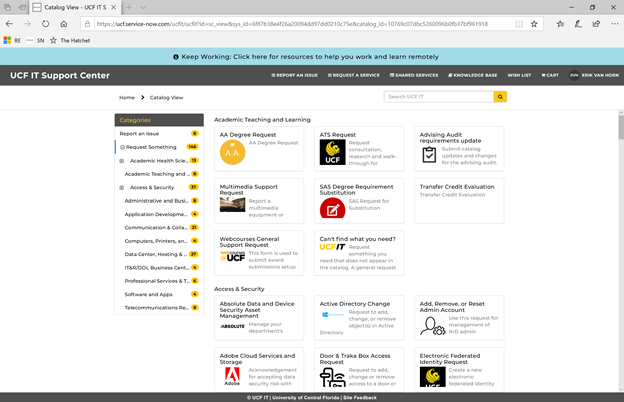Click the Adobe logo icon
Image resolution: width=624 pixels, height=402 pixels.
click(x=232, y=376)
